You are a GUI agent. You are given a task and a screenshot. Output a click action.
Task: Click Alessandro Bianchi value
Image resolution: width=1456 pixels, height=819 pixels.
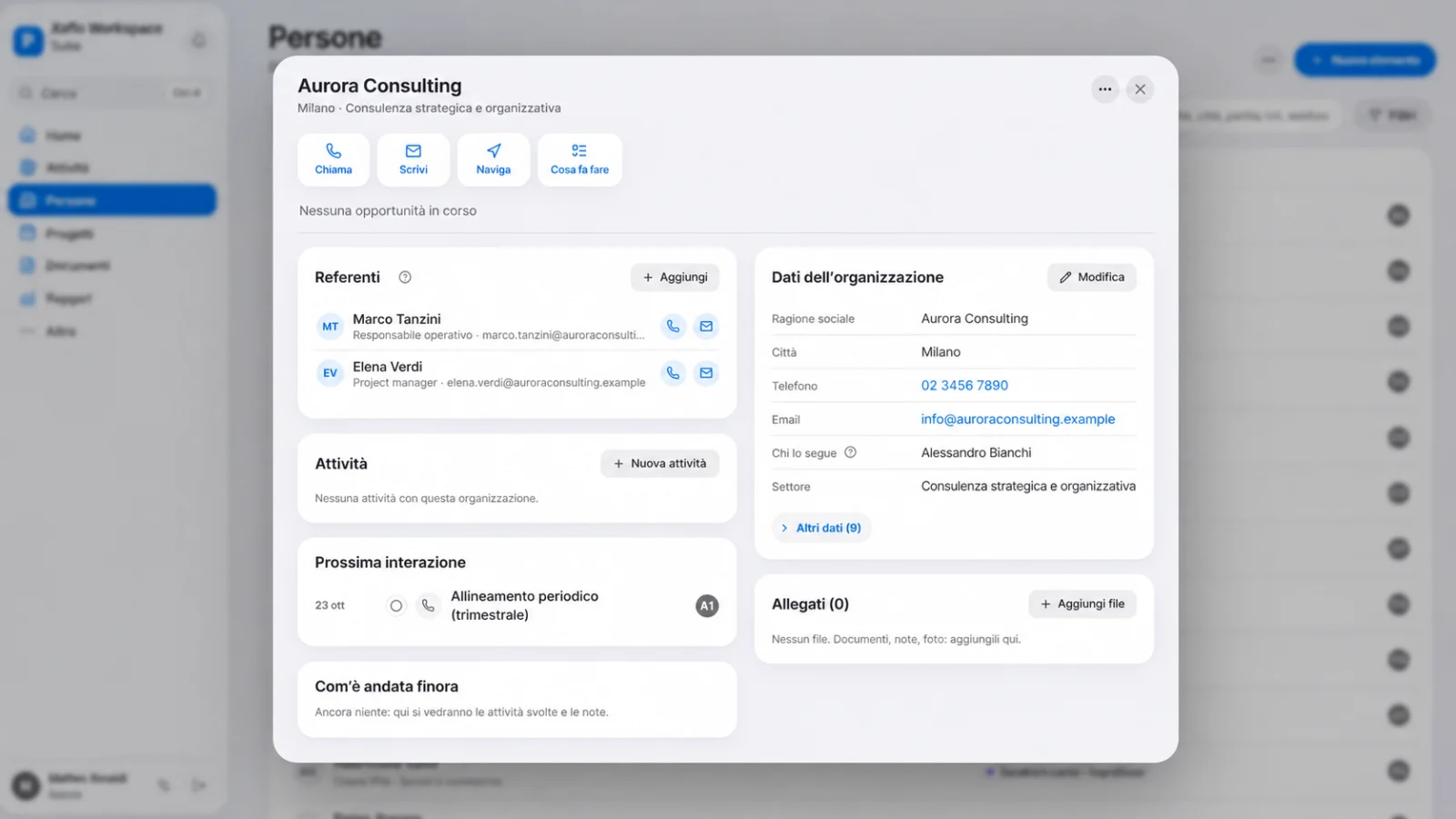[976, 452]
